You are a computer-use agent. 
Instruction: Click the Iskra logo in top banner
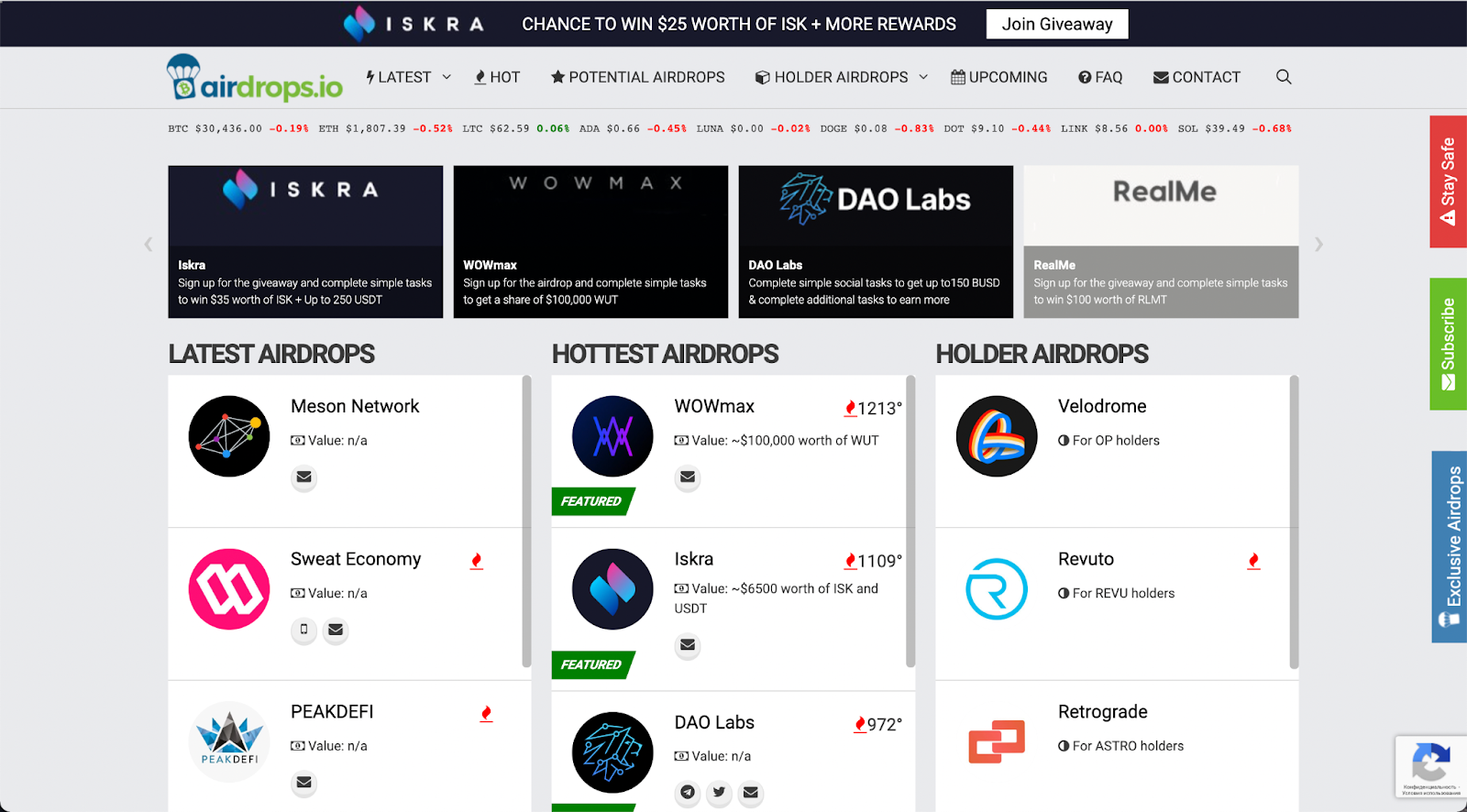414,24
